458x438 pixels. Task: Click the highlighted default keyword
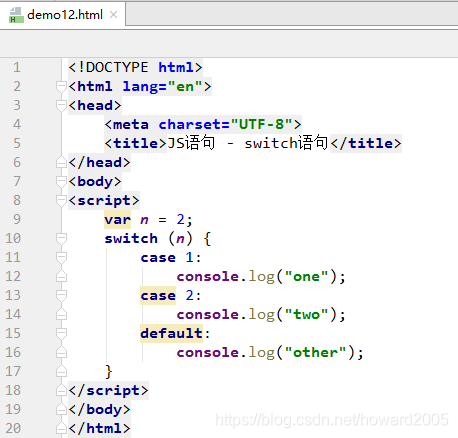coord(171,334)
